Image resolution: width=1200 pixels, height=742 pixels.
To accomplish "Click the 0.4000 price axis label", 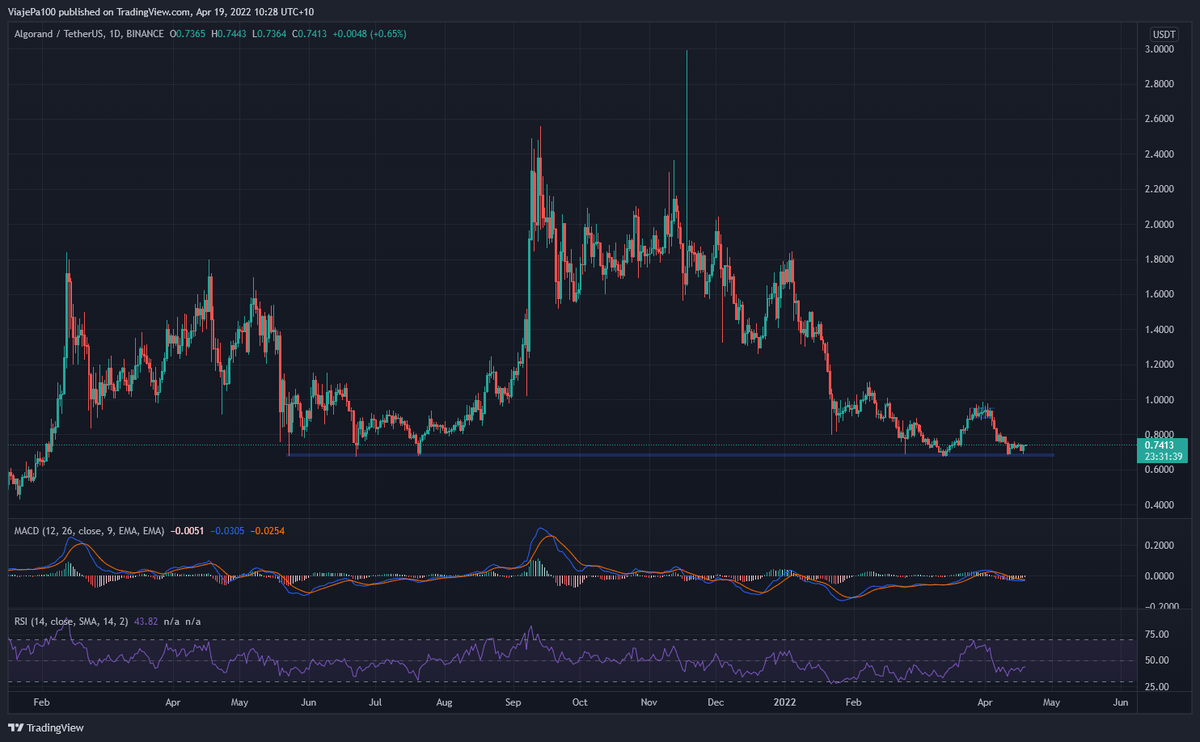I will 1160,505.
